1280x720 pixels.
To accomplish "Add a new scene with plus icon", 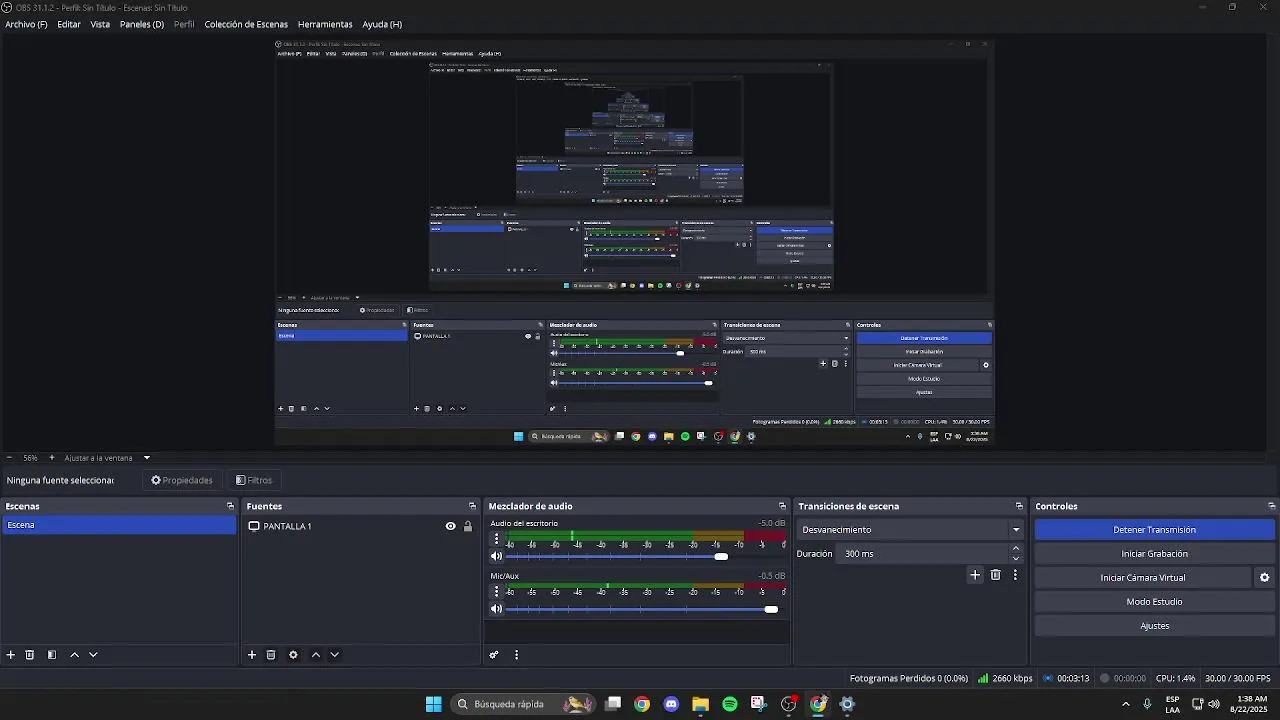I will point(11,655).
